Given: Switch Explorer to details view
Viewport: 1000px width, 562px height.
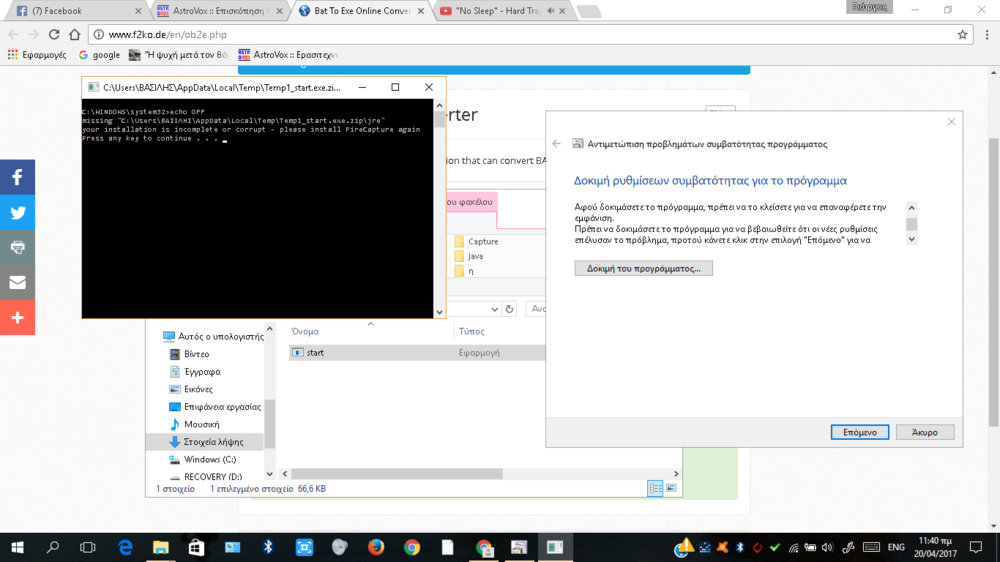Looking at the screenshot, I should [655, 488].
